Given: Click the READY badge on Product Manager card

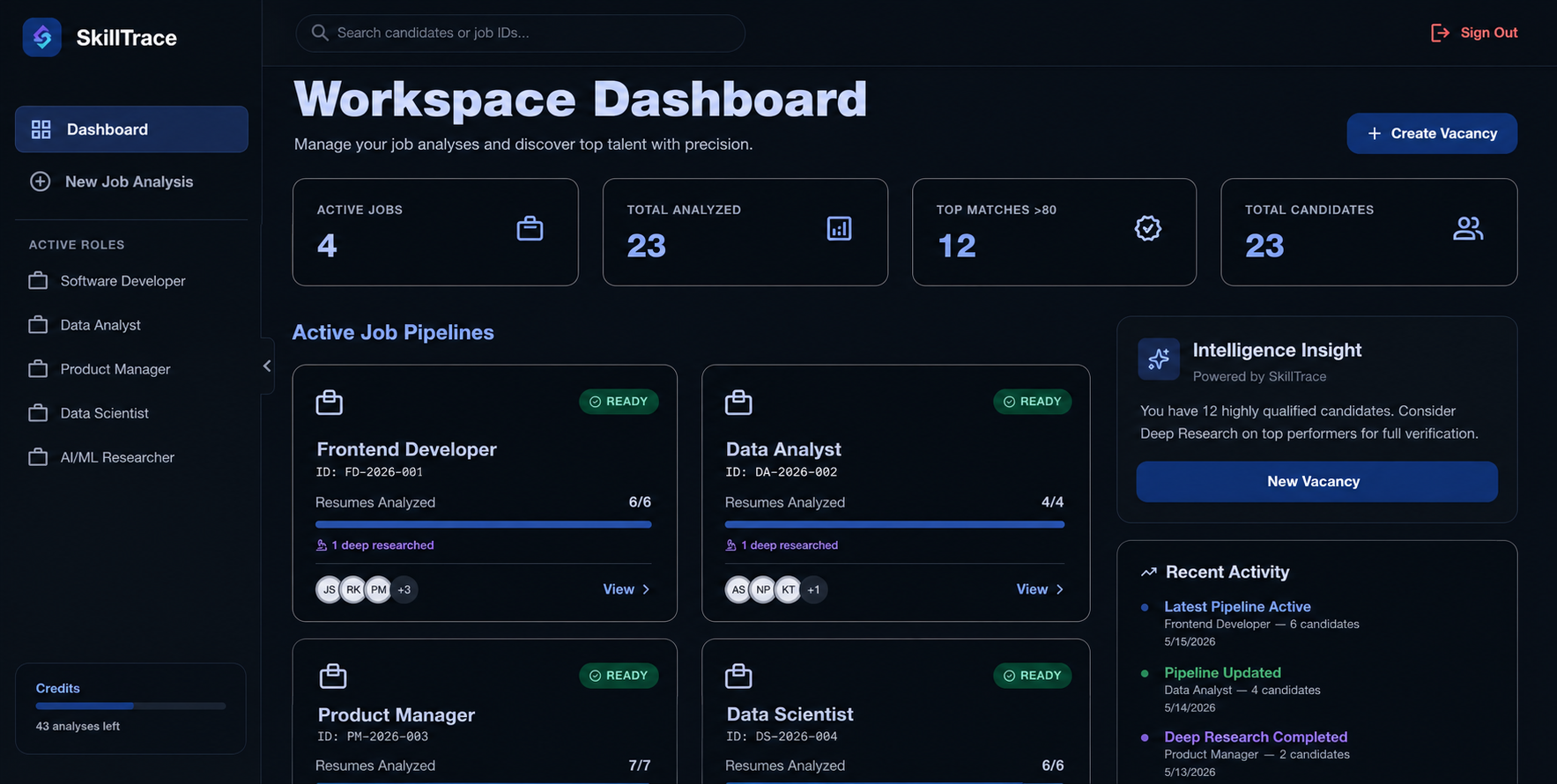Looking at the screenshot, I should 619,676.
